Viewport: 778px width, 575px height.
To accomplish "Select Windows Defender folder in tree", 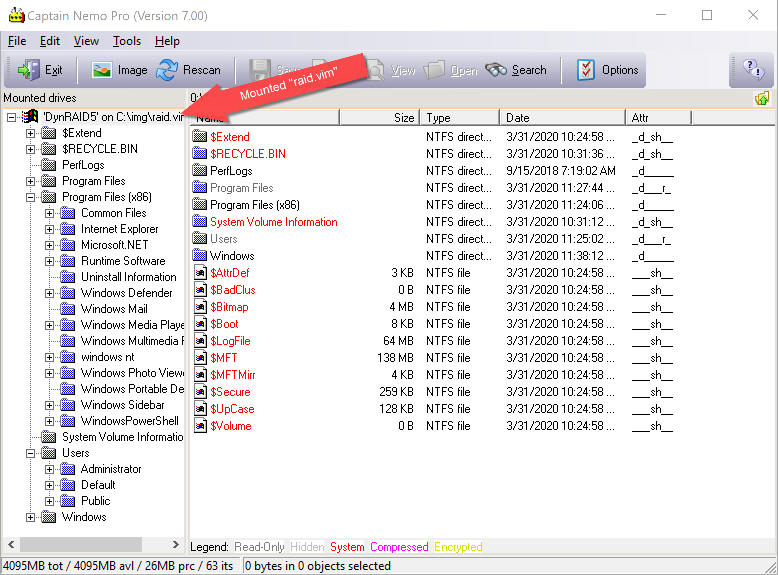I will pyautogui.click(x=126, y=293).
